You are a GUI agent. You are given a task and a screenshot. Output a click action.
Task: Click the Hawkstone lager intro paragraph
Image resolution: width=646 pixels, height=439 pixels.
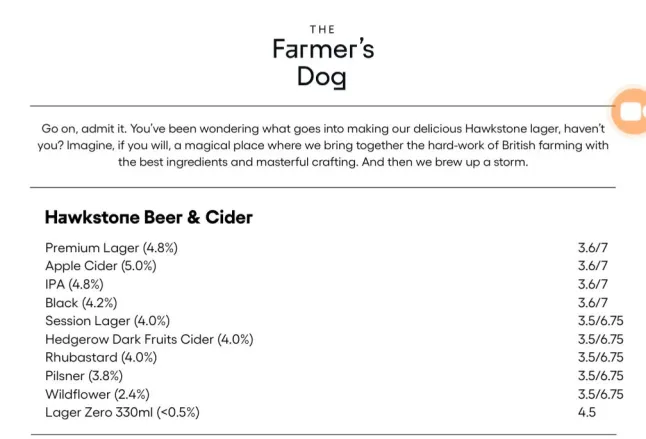[322, 145]
